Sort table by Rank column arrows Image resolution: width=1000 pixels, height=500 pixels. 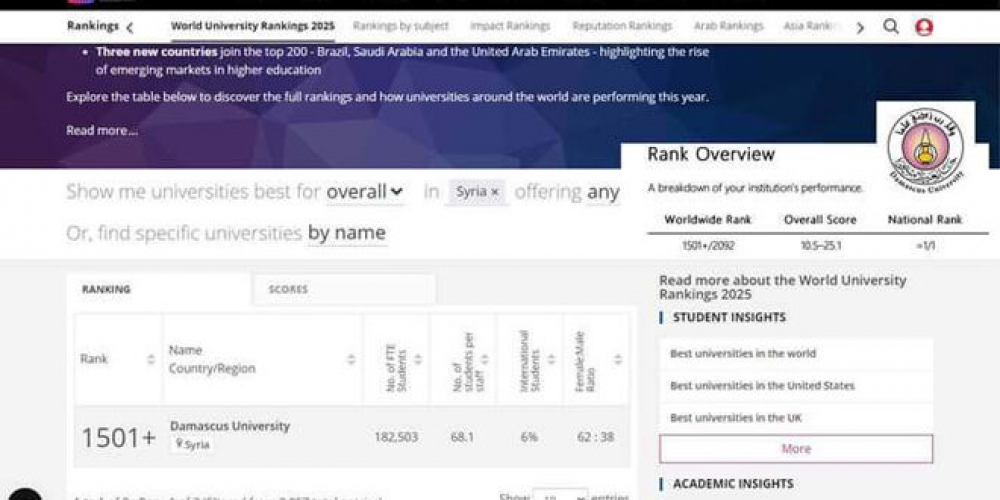151,359
